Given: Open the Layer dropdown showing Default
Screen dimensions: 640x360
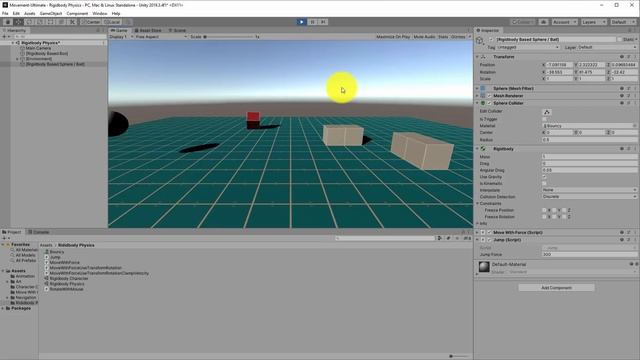Looking at the screenshot, I should tap(607, 47).
